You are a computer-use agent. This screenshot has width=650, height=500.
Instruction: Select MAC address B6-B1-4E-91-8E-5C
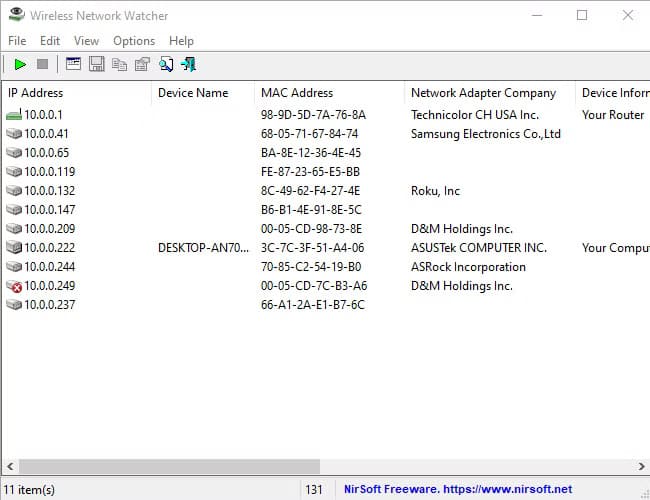point(311,210)
